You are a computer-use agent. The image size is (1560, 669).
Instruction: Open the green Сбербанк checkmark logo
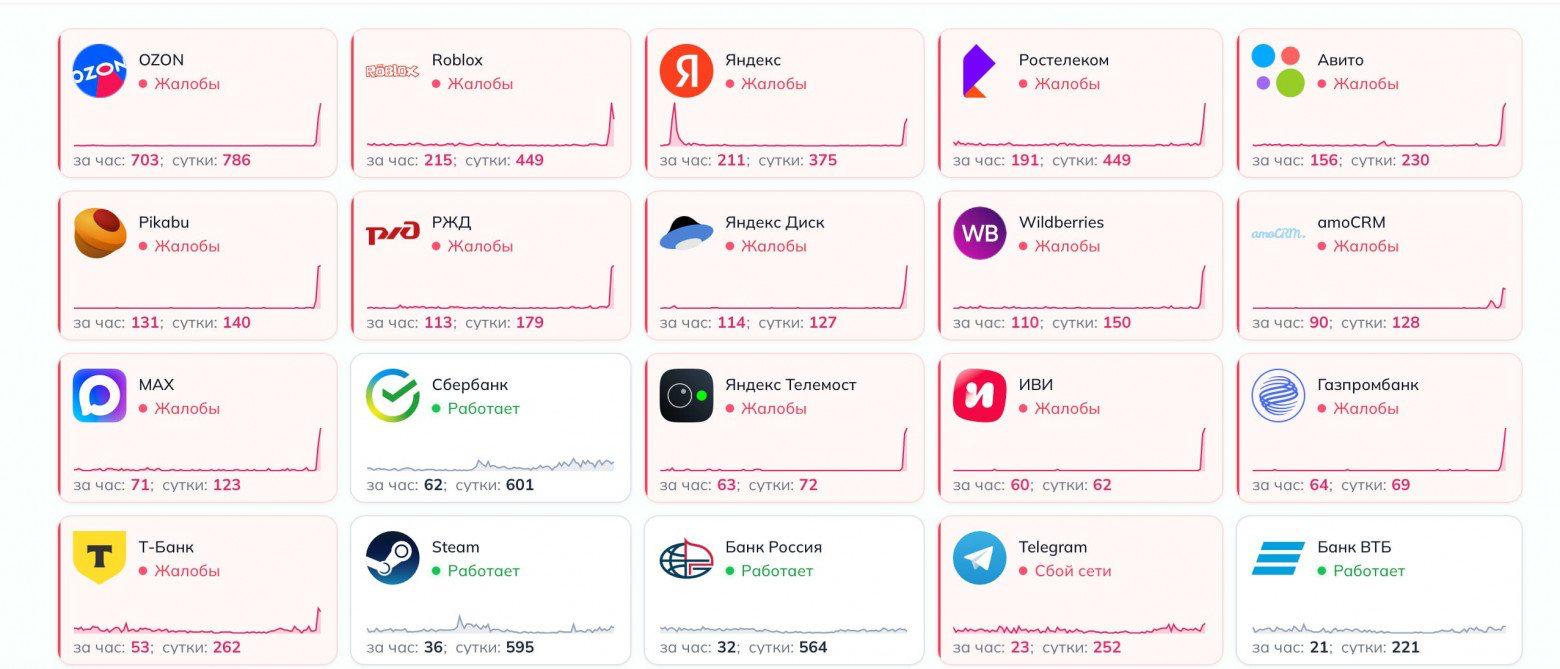pos(393,396)
